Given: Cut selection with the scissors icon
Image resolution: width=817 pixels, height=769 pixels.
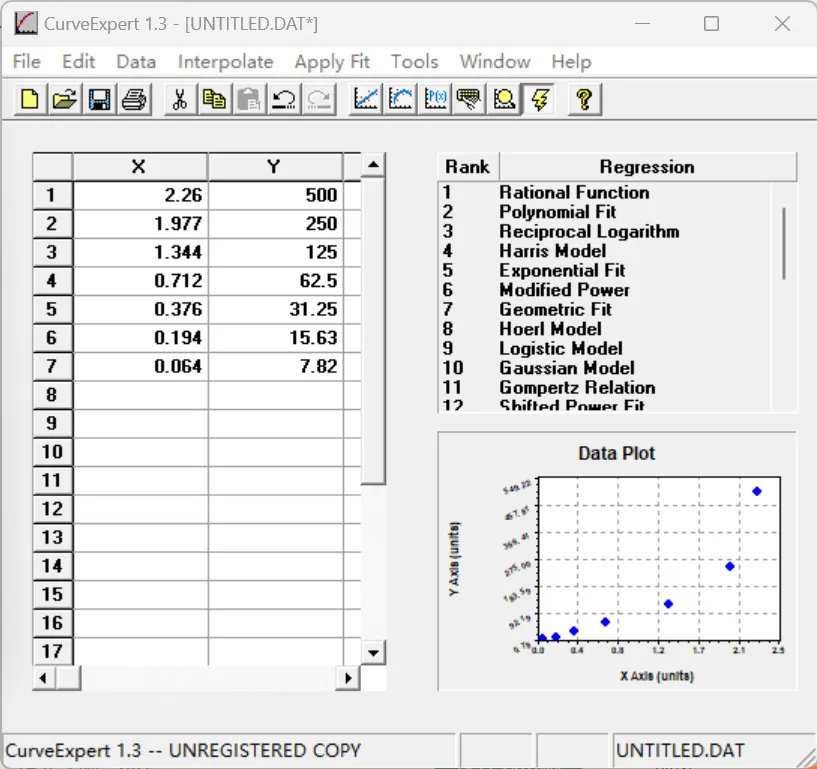Looking at the screenshot, I should (180, 99).
